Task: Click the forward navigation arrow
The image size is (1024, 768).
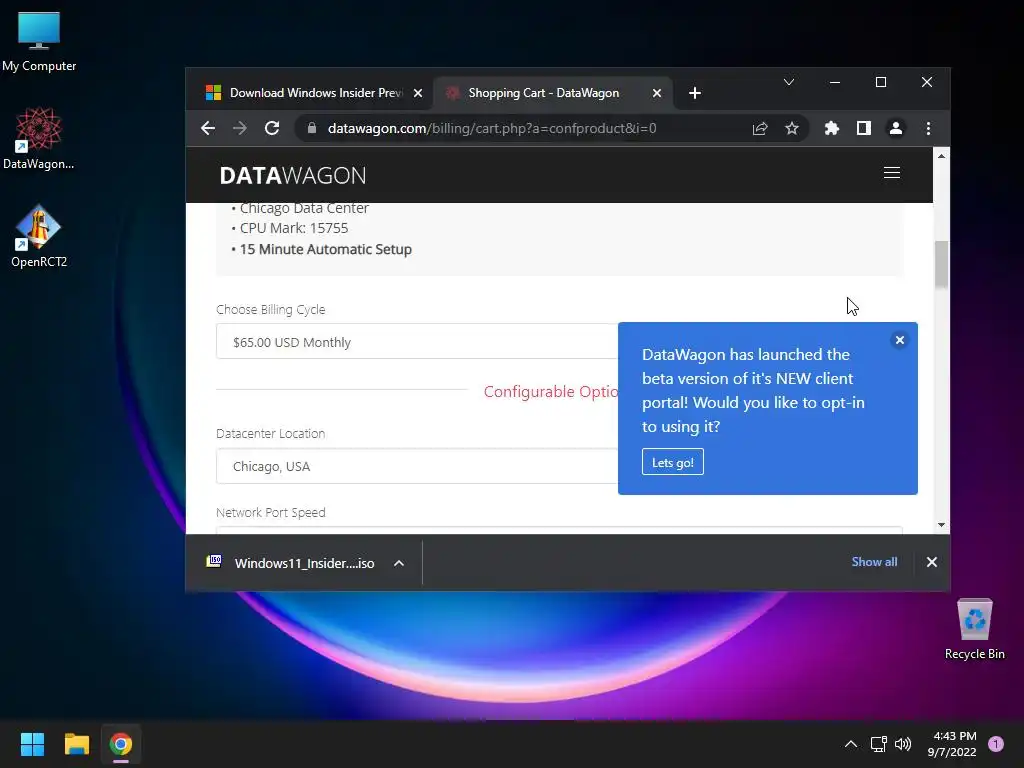Action: [240, 129]
